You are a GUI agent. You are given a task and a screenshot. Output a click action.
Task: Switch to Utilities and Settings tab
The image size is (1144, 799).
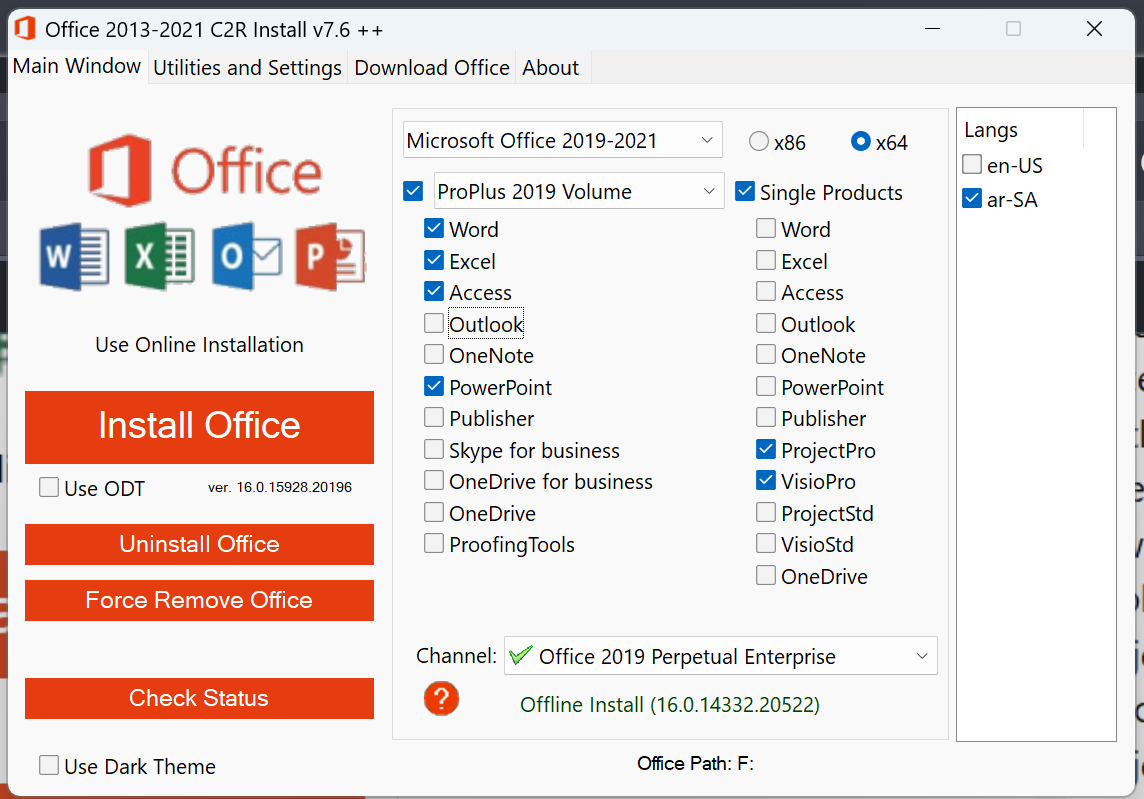248,68
